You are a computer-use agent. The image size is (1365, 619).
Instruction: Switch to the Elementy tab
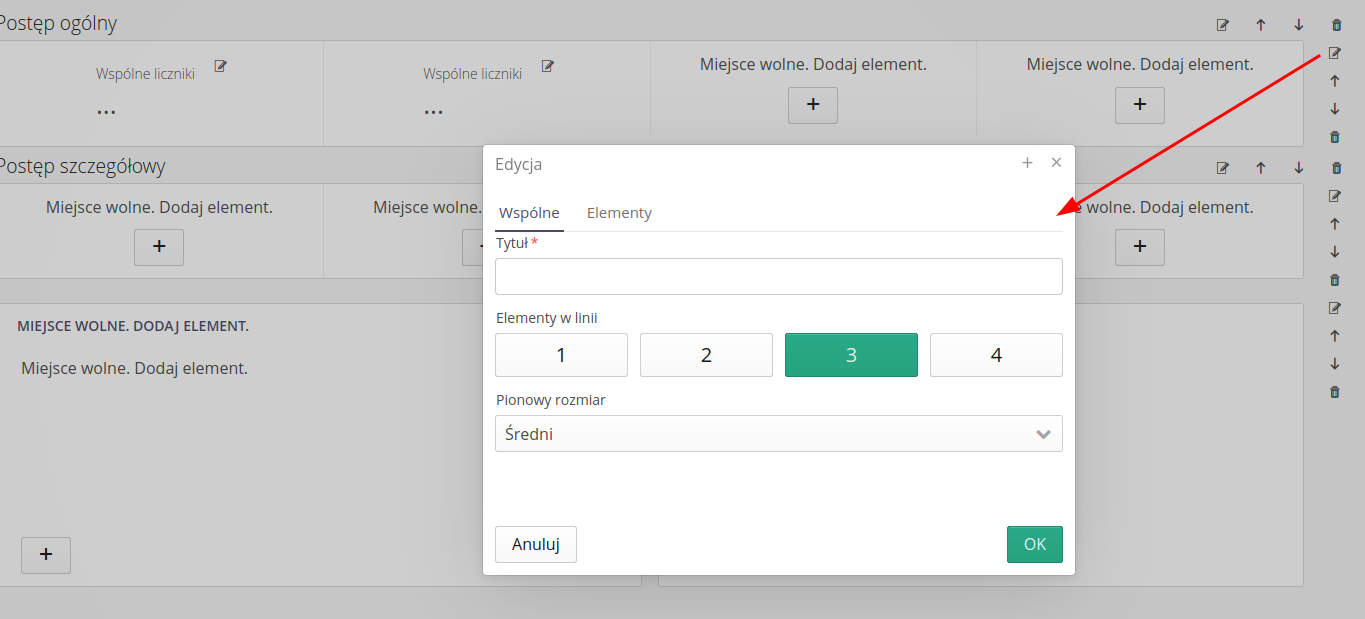[x=619, y=213]
